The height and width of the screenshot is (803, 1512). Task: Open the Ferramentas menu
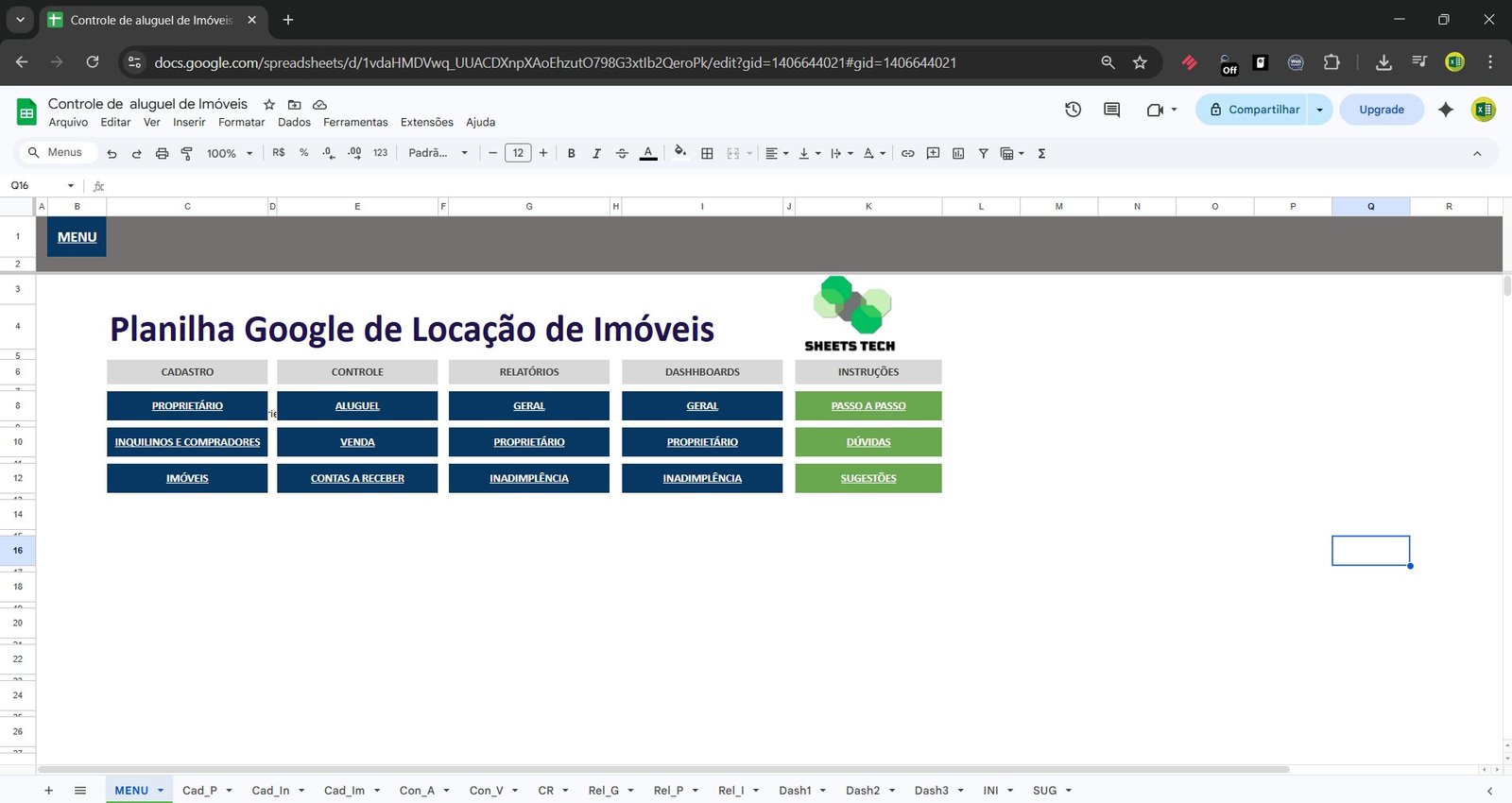[x=355, y=122]
